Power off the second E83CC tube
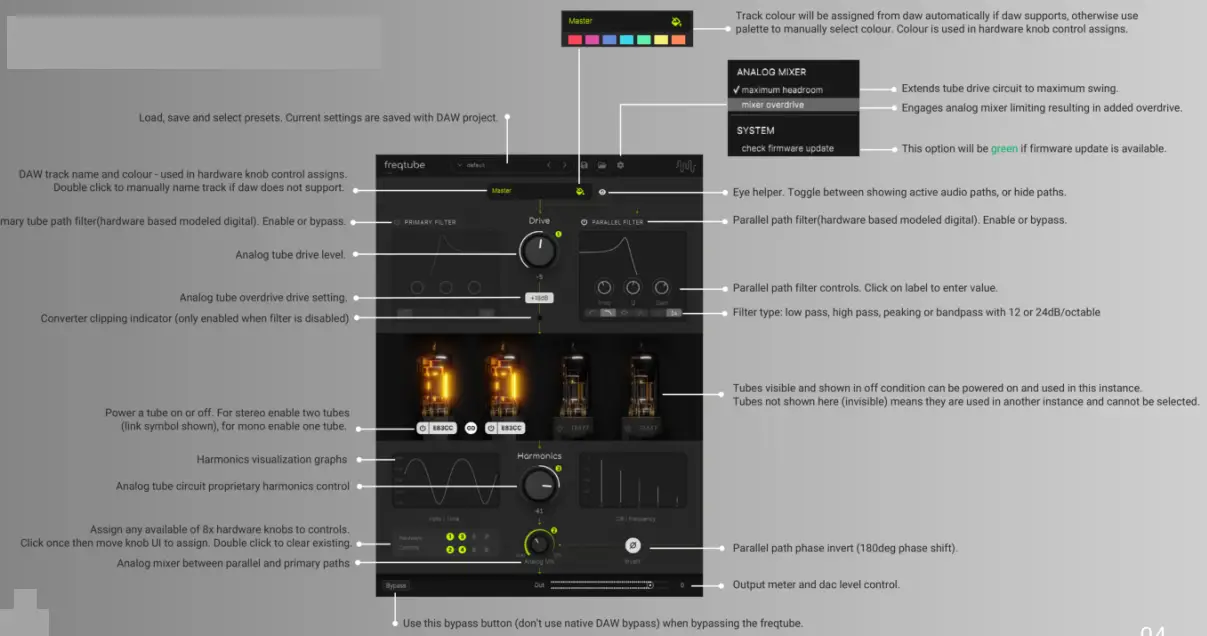This screenshot has height=636, width=1207. 491,428
